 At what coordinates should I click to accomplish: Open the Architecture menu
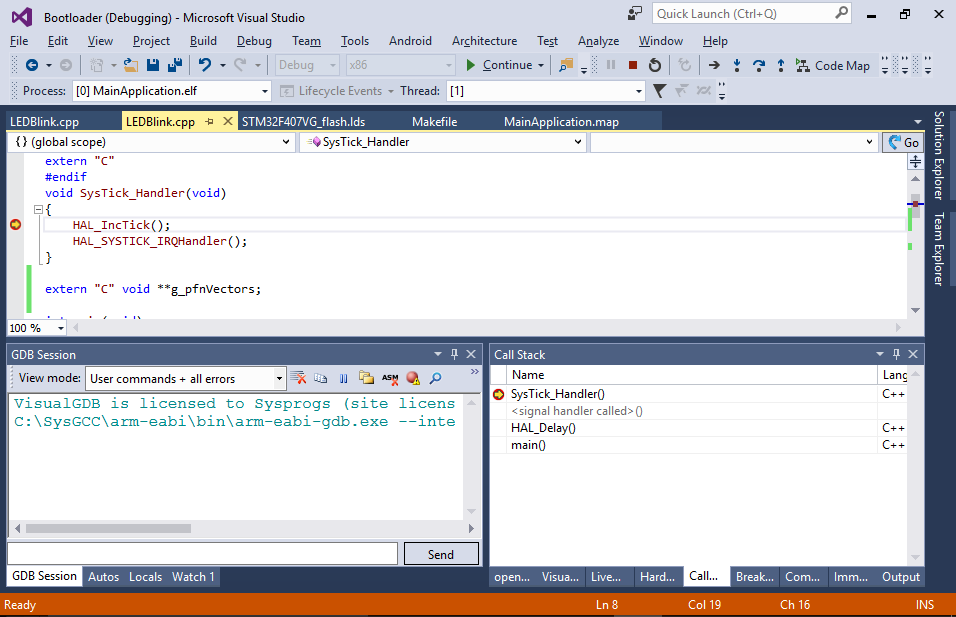pyautogui.click(x=484, y=41)
